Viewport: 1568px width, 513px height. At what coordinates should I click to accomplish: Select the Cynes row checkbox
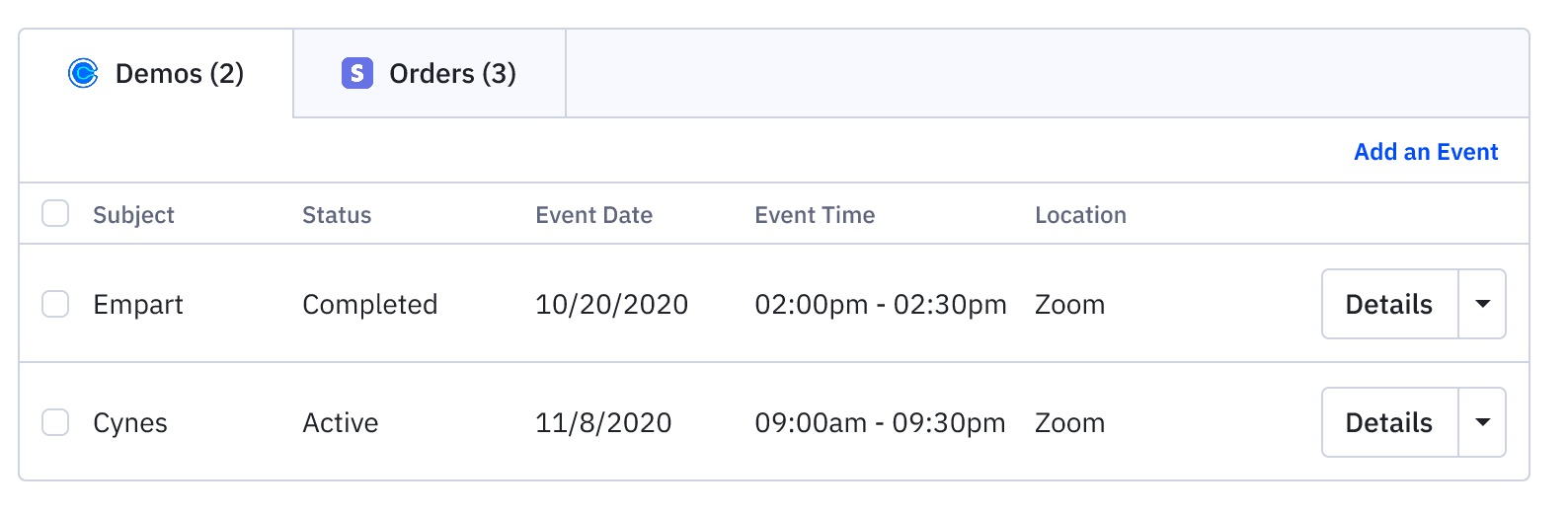pos(55,422)
